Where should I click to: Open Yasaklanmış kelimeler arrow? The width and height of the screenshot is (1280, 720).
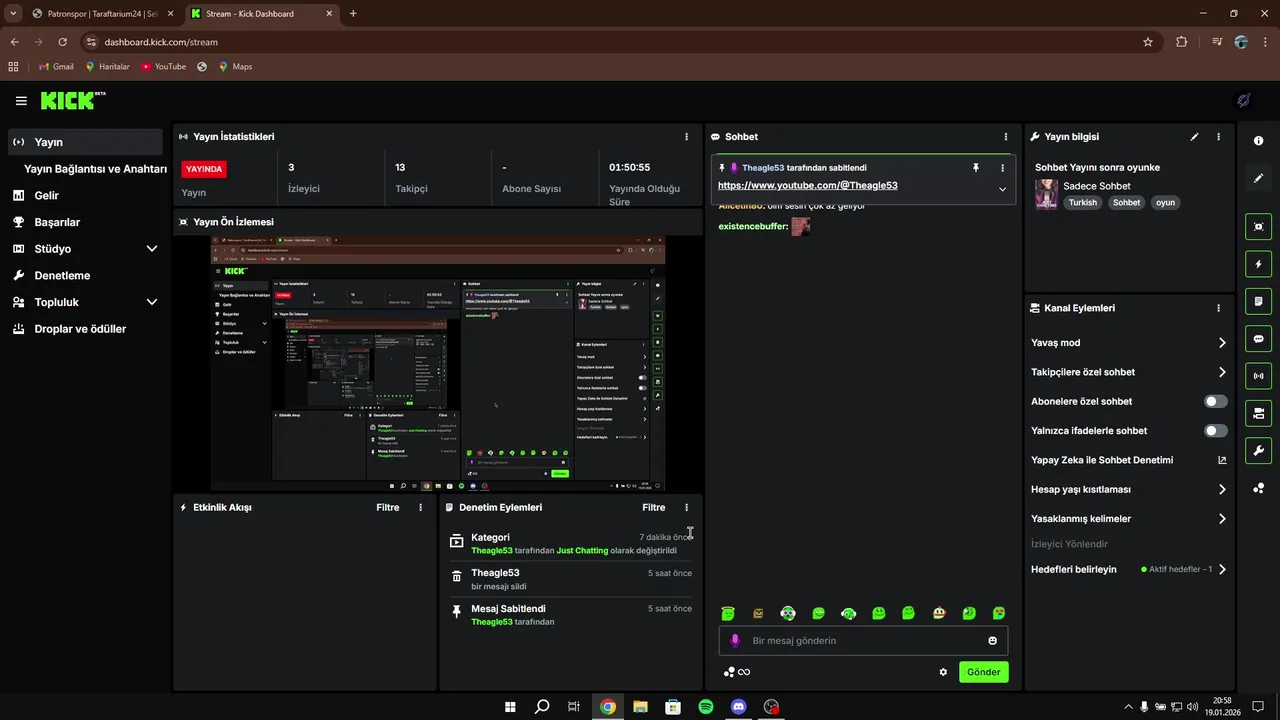tap(1222, 519)
